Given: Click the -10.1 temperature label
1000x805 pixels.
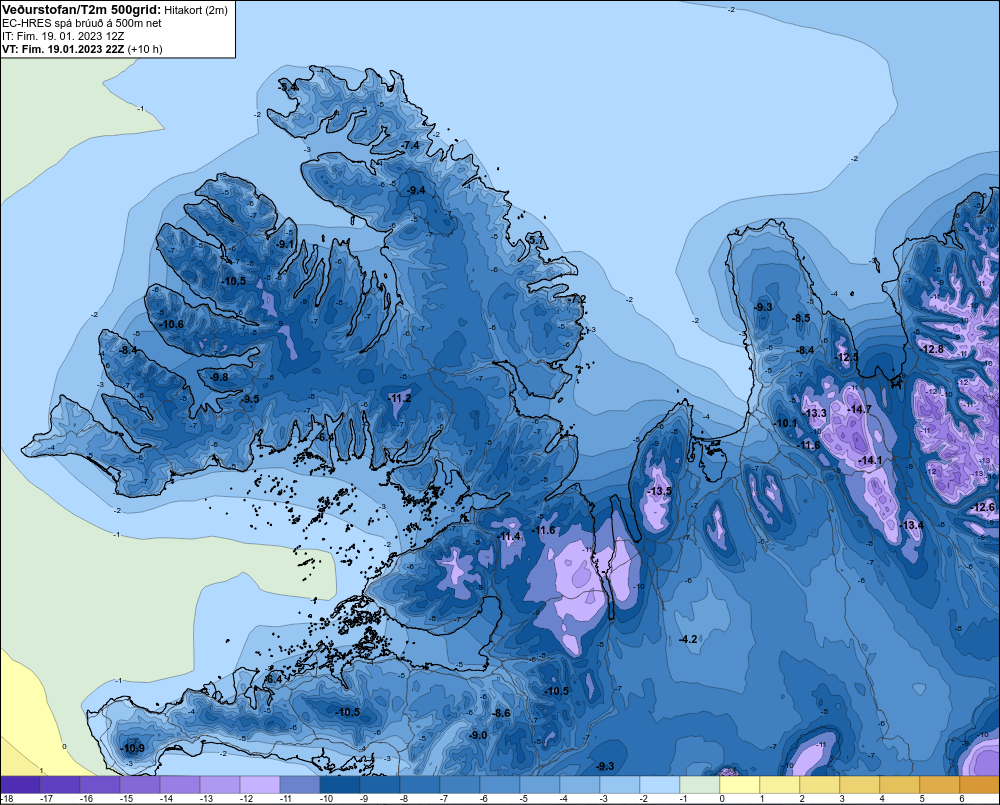Looking at the screenshot, I should pos(786,423).
